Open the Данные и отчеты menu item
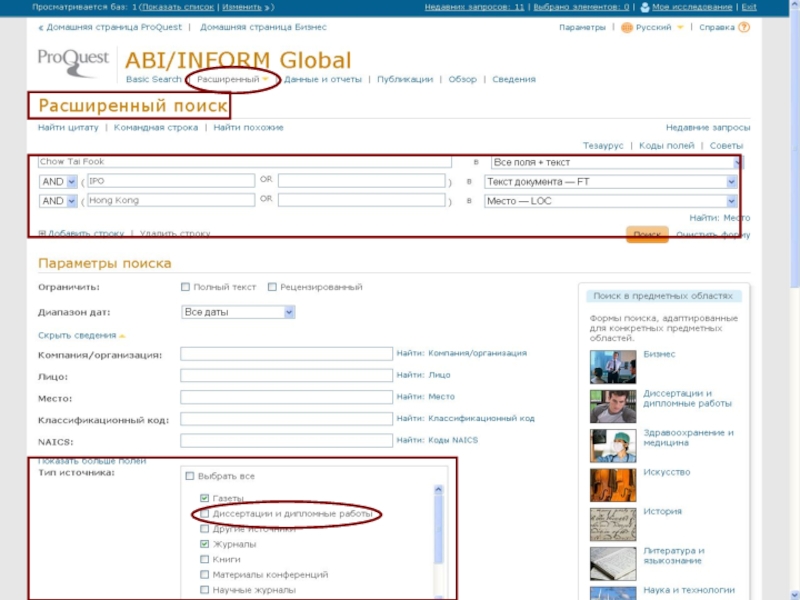The height and width of the screenshot is (600, 800). click(x=322, y=79)
